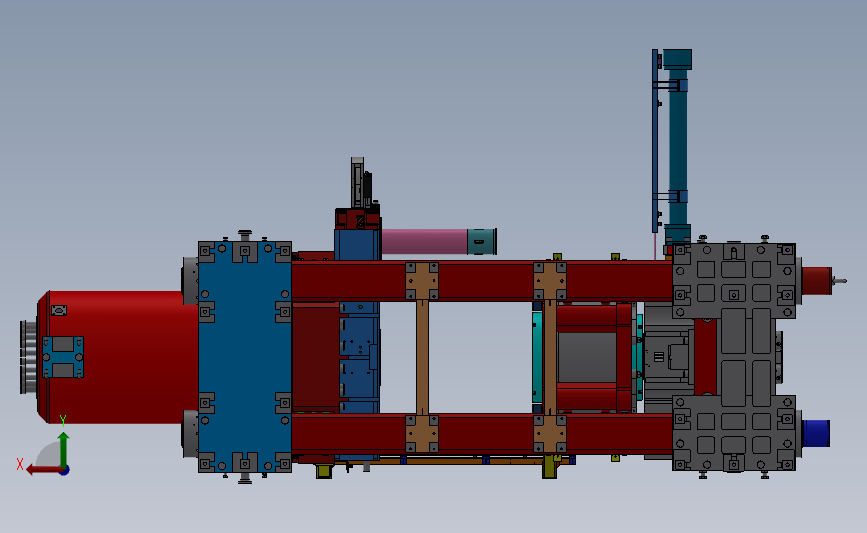Image resolution: width=867 pixels, height=533 pixels.
Task: Select the gray vertical actuator above the blue block
Action: (358, 183)
